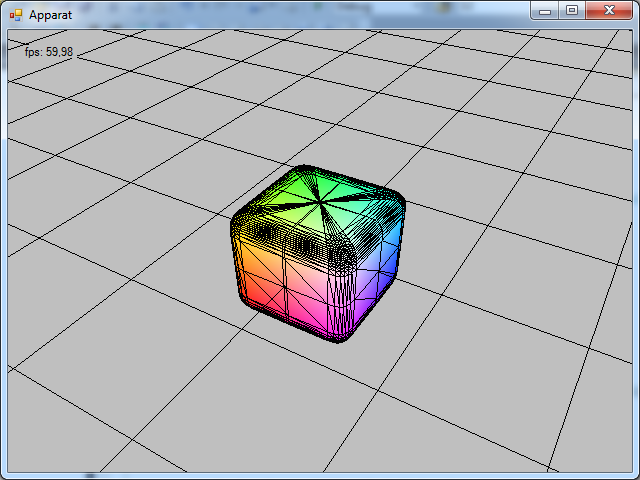Click the fps: 59,98 counter text
Viewport: 640px width, 480px height.
(49, 52)
